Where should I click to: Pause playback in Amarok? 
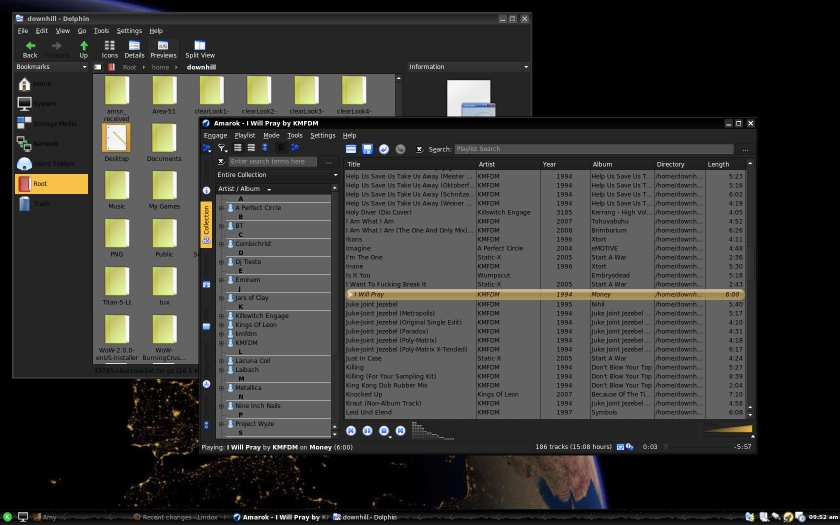[x=367, y=431]
